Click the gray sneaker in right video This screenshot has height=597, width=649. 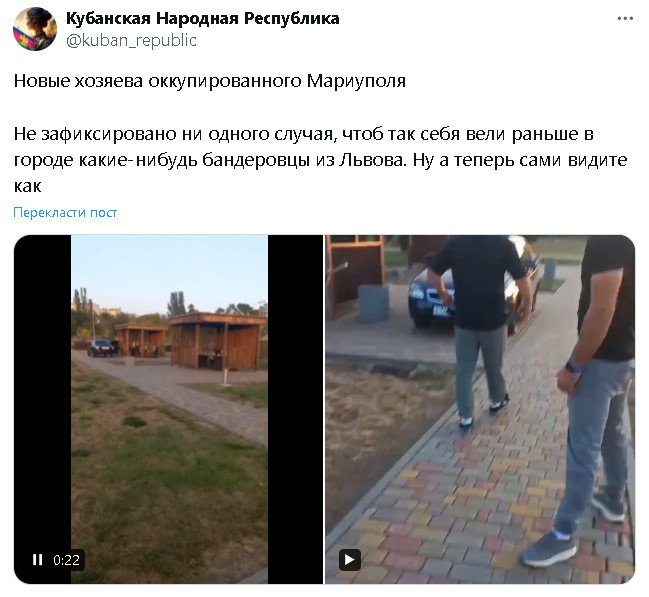[x=549, y=549]
